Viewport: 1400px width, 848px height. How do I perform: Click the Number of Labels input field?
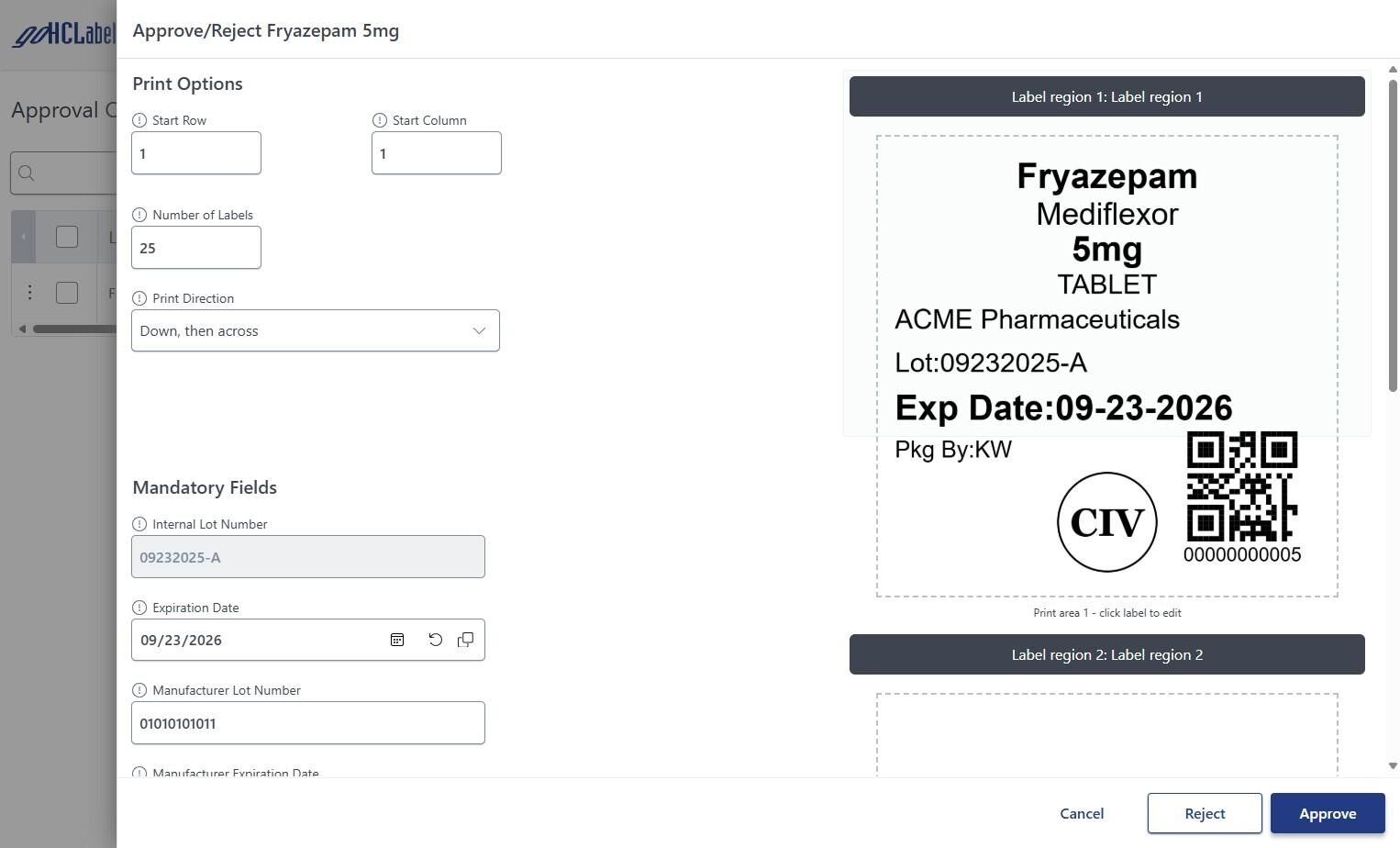pos(196,248)
